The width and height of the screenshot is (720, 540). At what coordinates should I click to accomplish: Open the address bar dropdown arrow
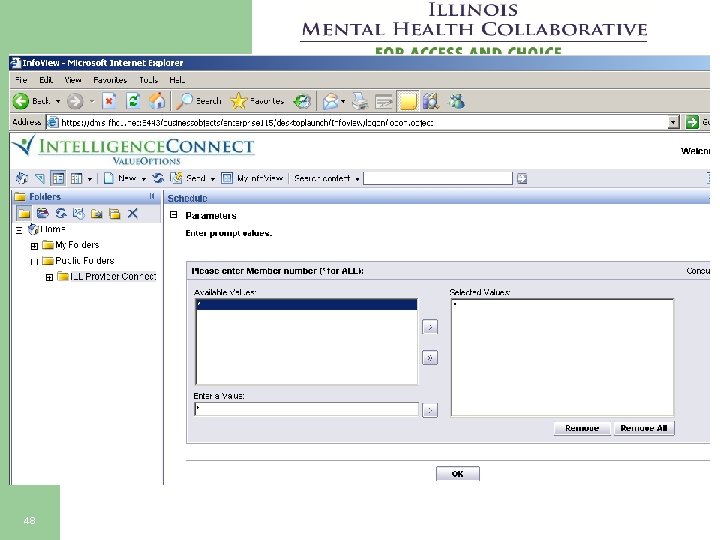[x=673, y=122]
